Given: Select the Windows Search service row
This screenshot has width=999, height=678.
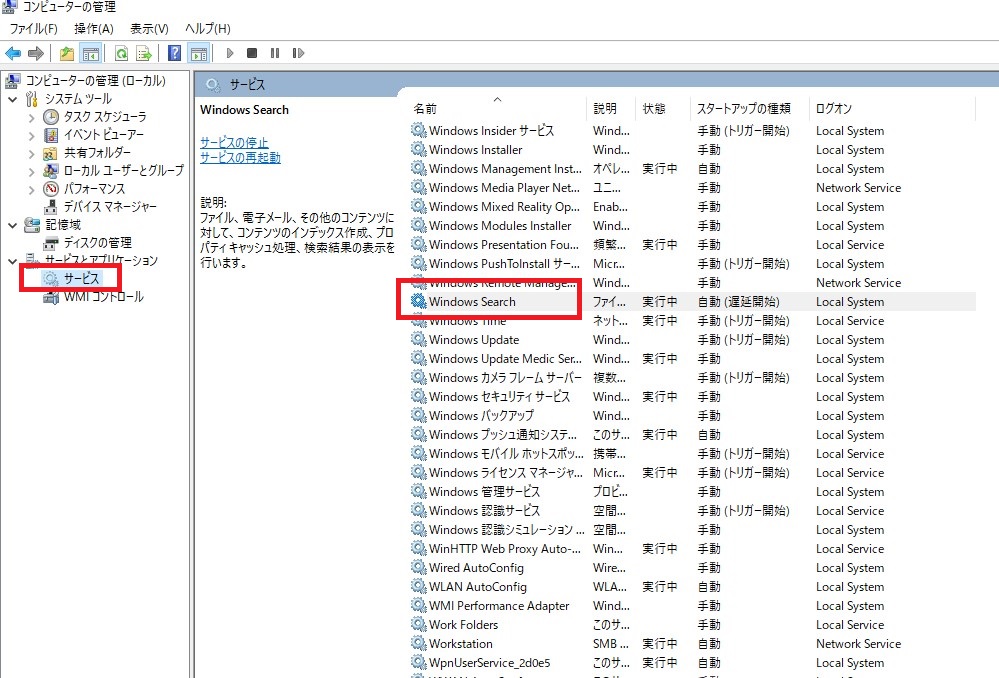Looking at the screenshot, I should [693, 301].
